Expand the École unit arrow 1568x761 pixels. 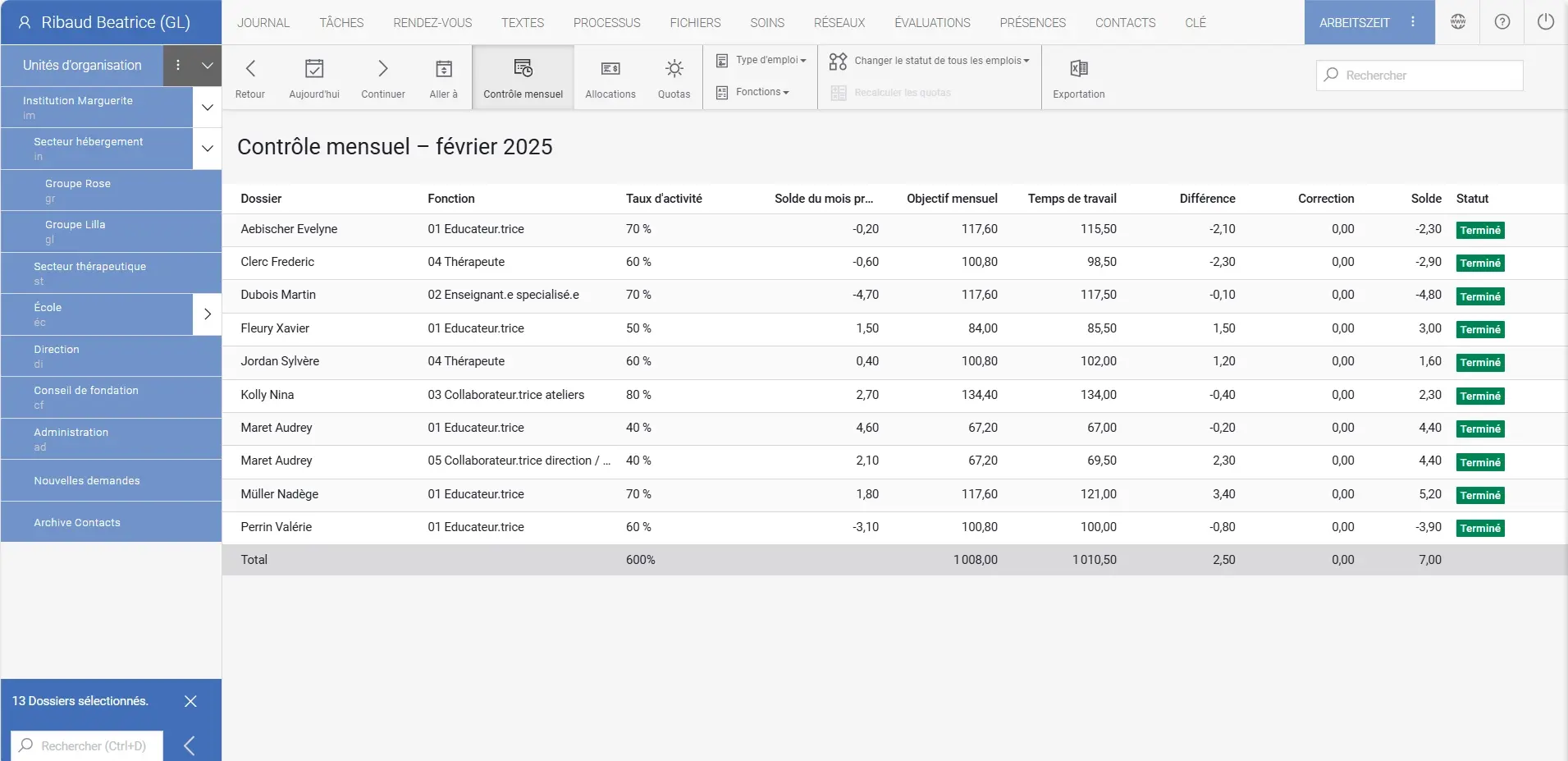pyautogui.click(x=207, y=314)
